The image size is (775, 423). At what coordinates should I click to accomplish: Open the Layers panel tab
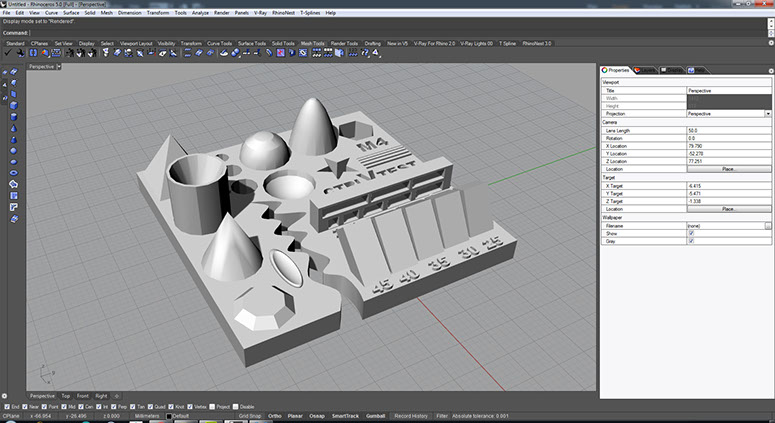[645, 70]
